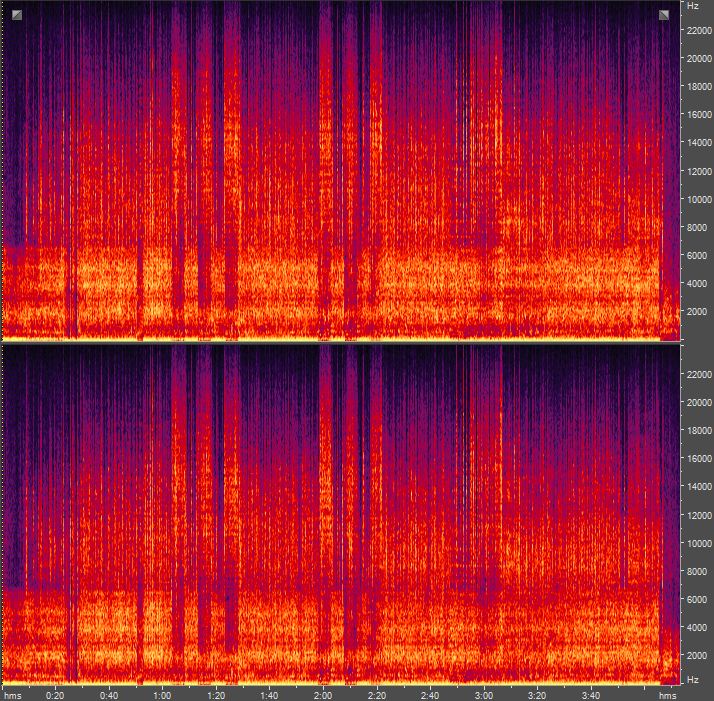The image size is (714, 701).
Task: Click inside the lower channel spectrogram display
Action: 342,515
